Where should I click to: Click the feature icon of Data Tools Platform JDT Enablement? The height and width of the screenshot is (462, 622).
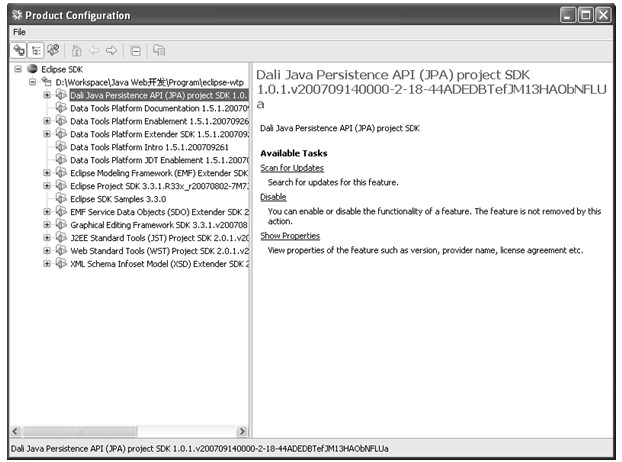[x=61, y=160]
